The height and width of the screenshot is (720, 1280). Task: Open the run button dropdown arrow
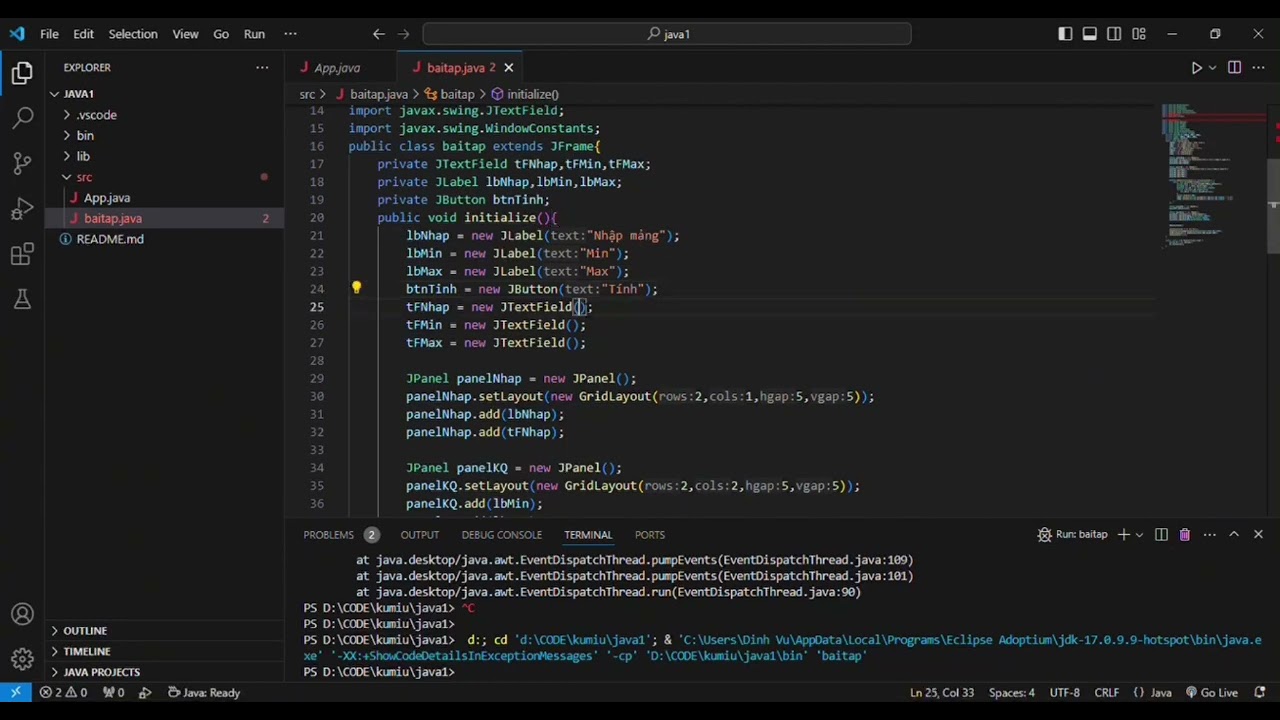pyautogui.click(x=1212, y=68)
